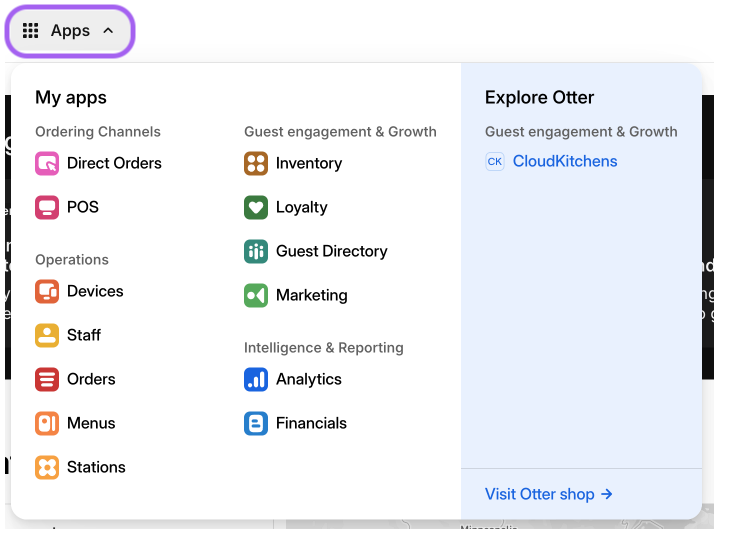Click the Apps grid icon
The image size is (730, 538).
31,31
